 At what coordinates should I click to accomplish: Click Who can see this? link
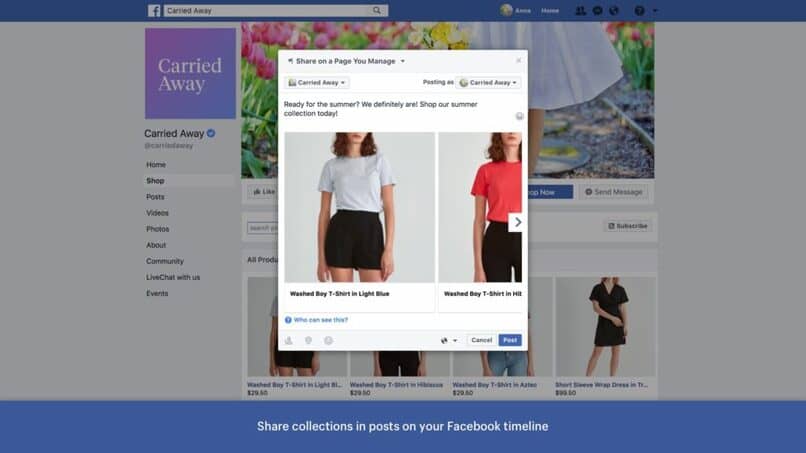pyautogui.click(x=321, y=320)
